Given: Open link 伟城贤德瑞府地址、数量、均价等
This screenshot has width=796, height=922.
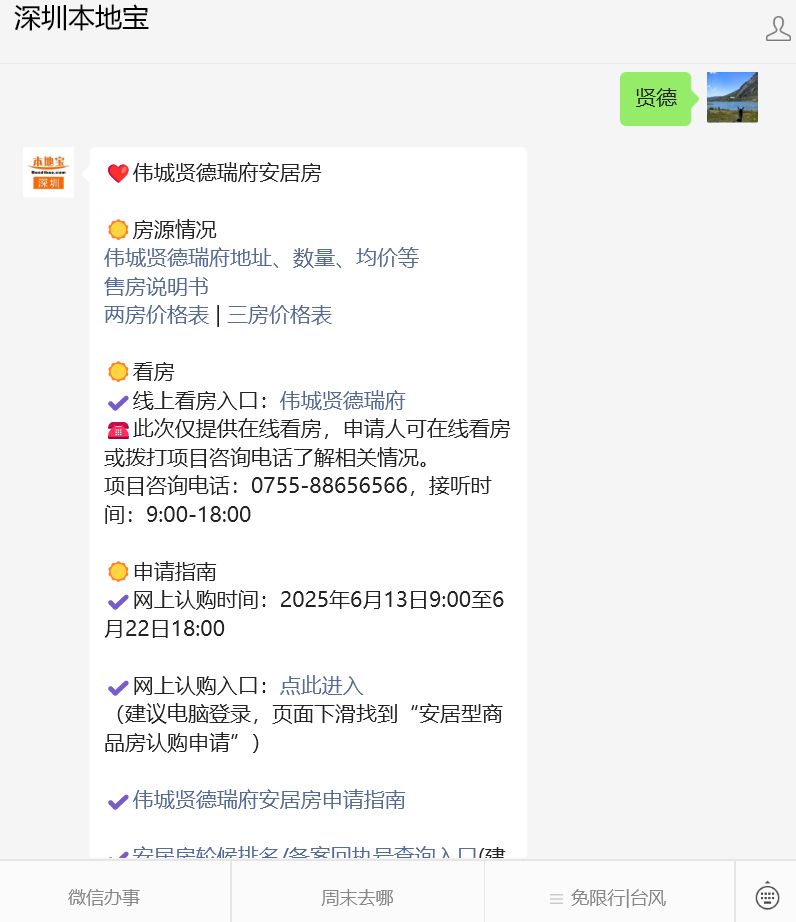Looking at the screenshot, I should click(x=262, y=258).
